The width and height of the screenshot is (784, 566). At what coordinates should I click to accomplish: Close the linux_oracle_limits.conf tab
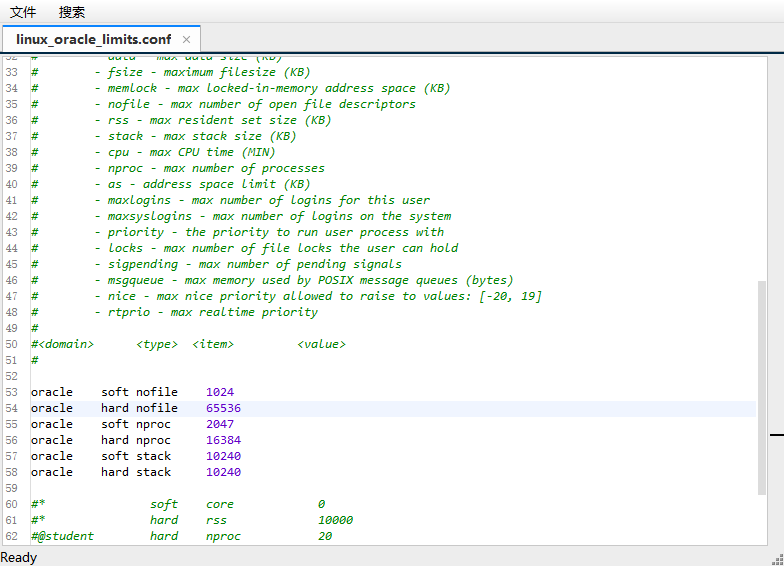pos(186,39)
